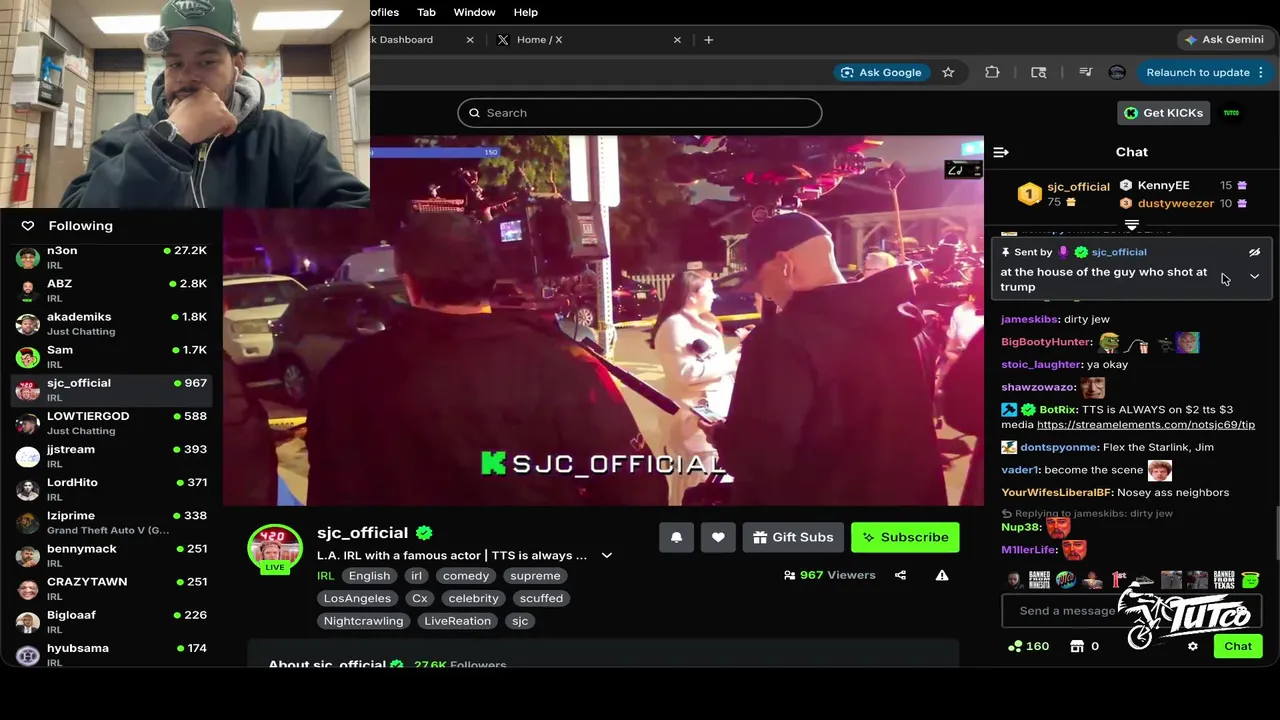
Task: Open the TUTCO profile avatar menu
Action: 1232,113
